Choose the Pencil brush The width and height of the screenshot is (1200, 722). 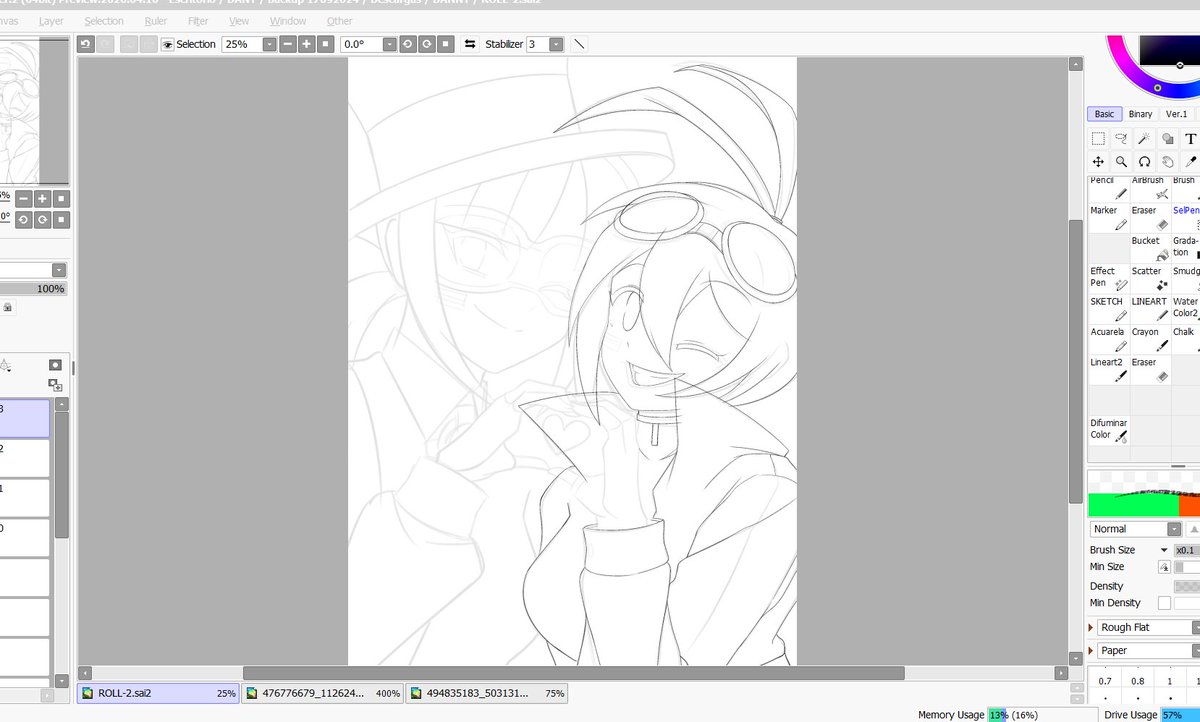point(1108,189)
